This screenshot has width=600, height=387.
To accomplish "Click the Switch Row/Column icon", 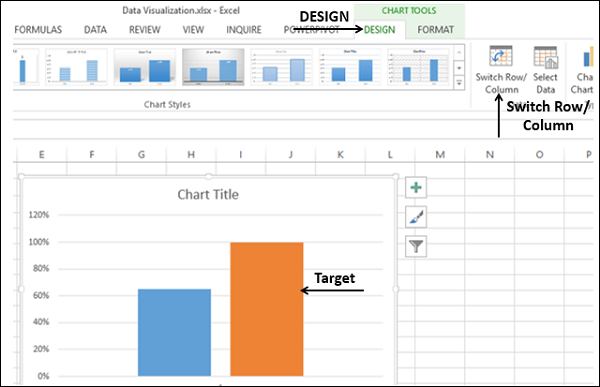I will [501, 56].
